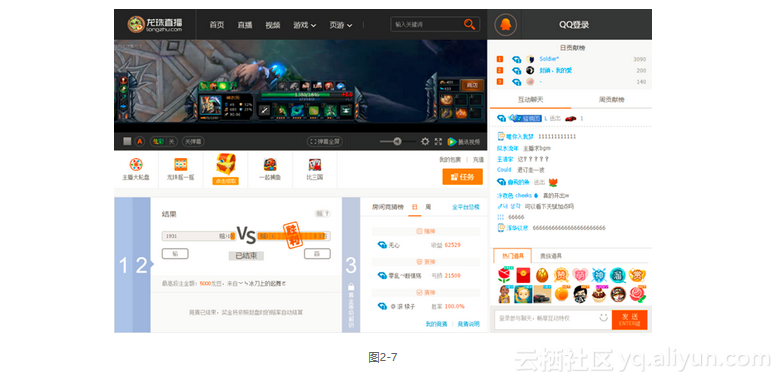The image size is (782, 382).
Task: Select the pink rose bouquet gift icon
Action: (x=637, y=294)
